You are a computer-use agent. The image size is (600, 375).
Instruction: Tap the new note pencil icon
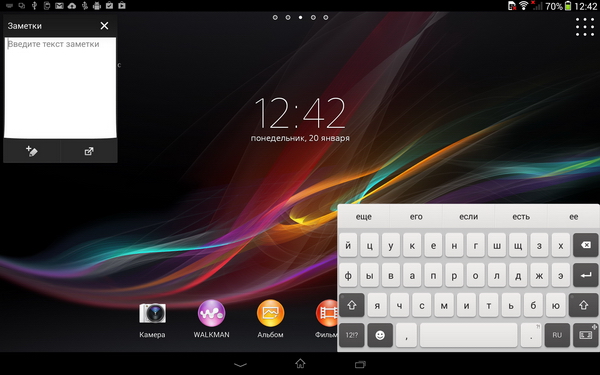[32, 152]
